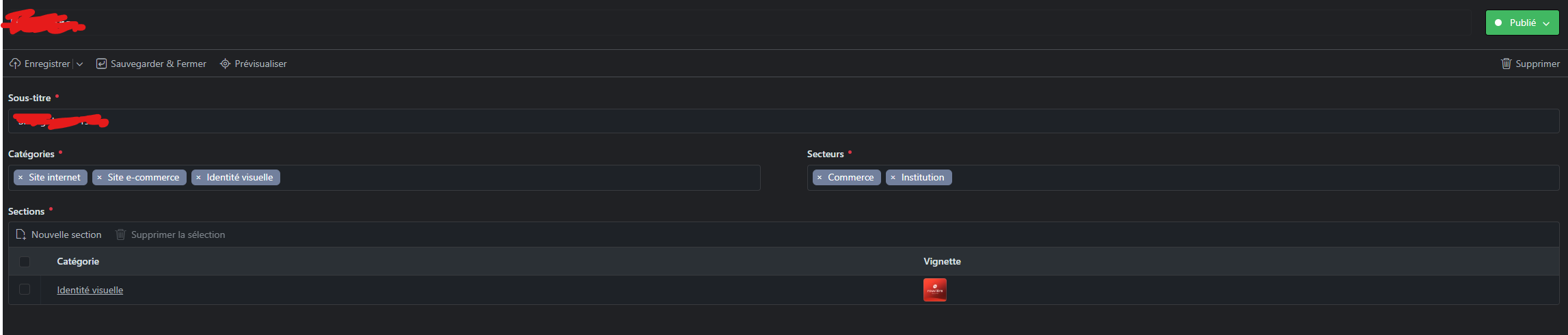Click the Supprimer trash icon
Image resolution: width=1568 pixels, height=335 pixels.
click(1506, 64)
